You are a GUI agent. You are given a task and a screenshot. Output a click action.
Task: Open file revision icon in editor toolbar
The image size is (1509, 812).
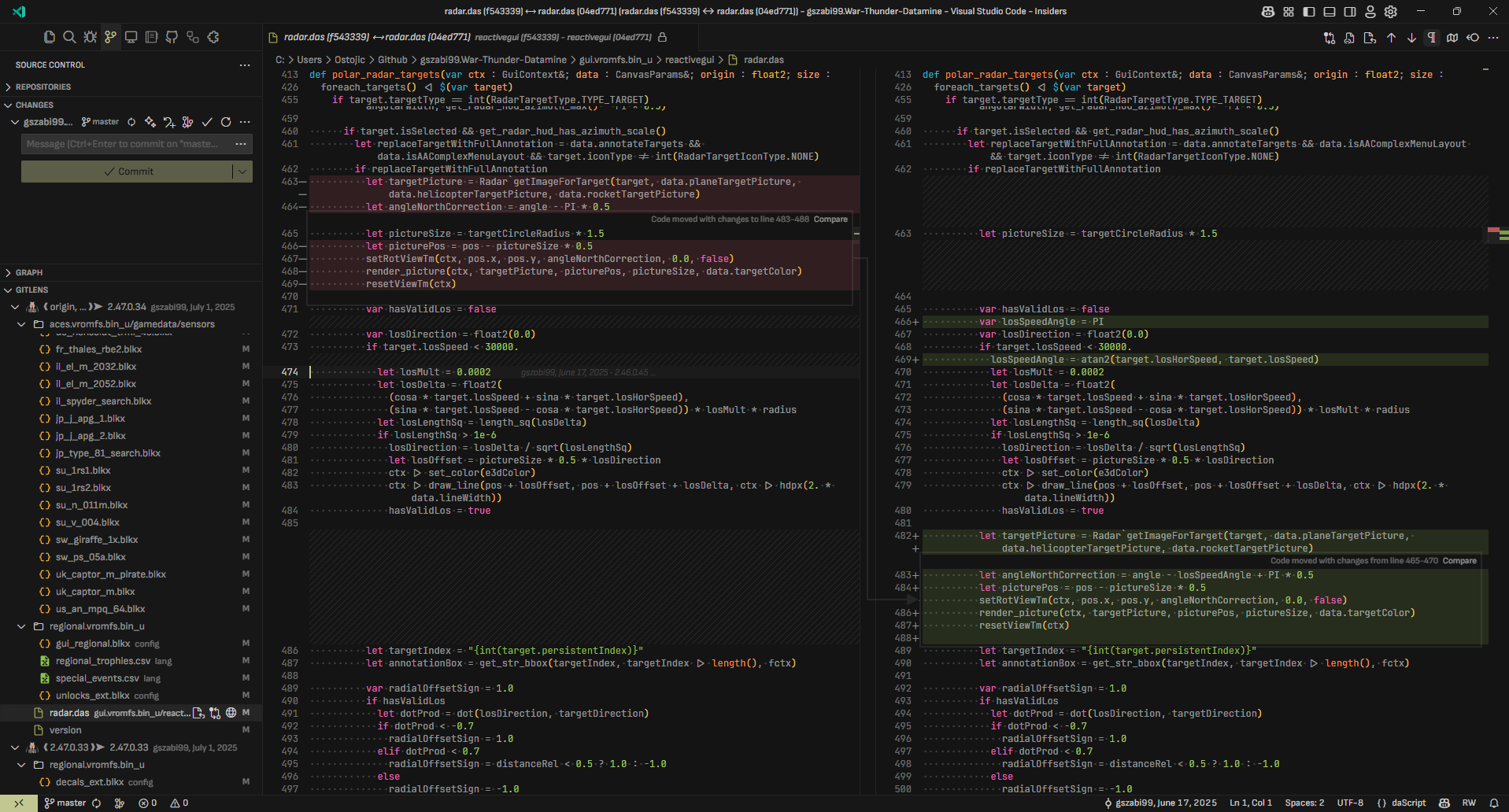(1349, 38)
